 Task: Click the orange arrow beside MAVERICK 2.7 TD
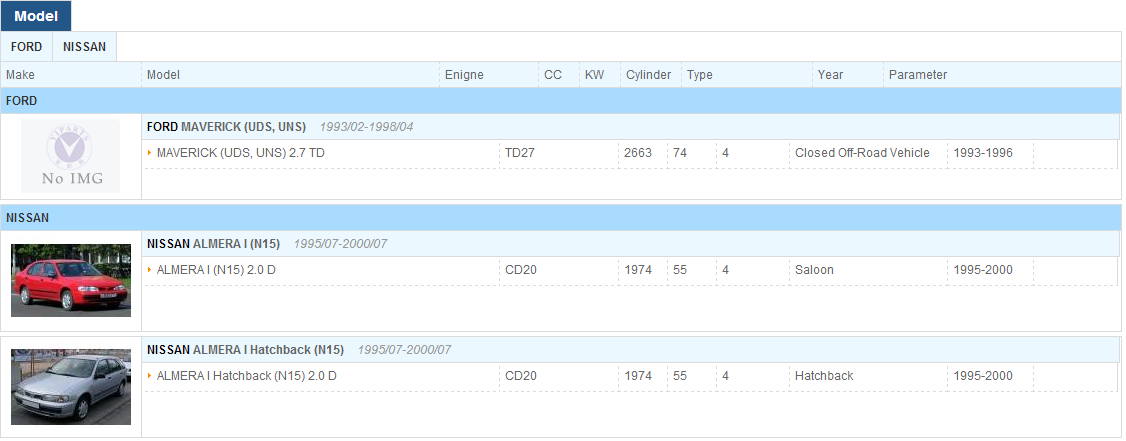(x=149, y=153)
